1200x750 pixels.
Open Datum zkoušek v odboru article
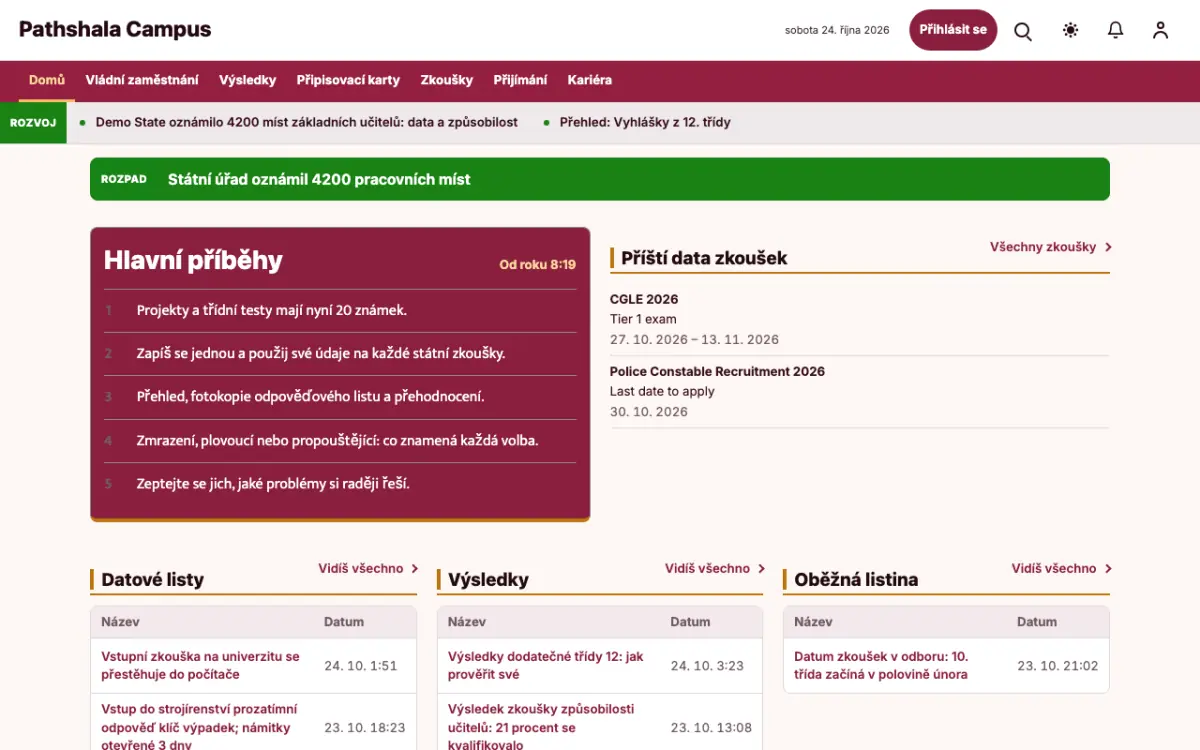(x=881, y=666)
